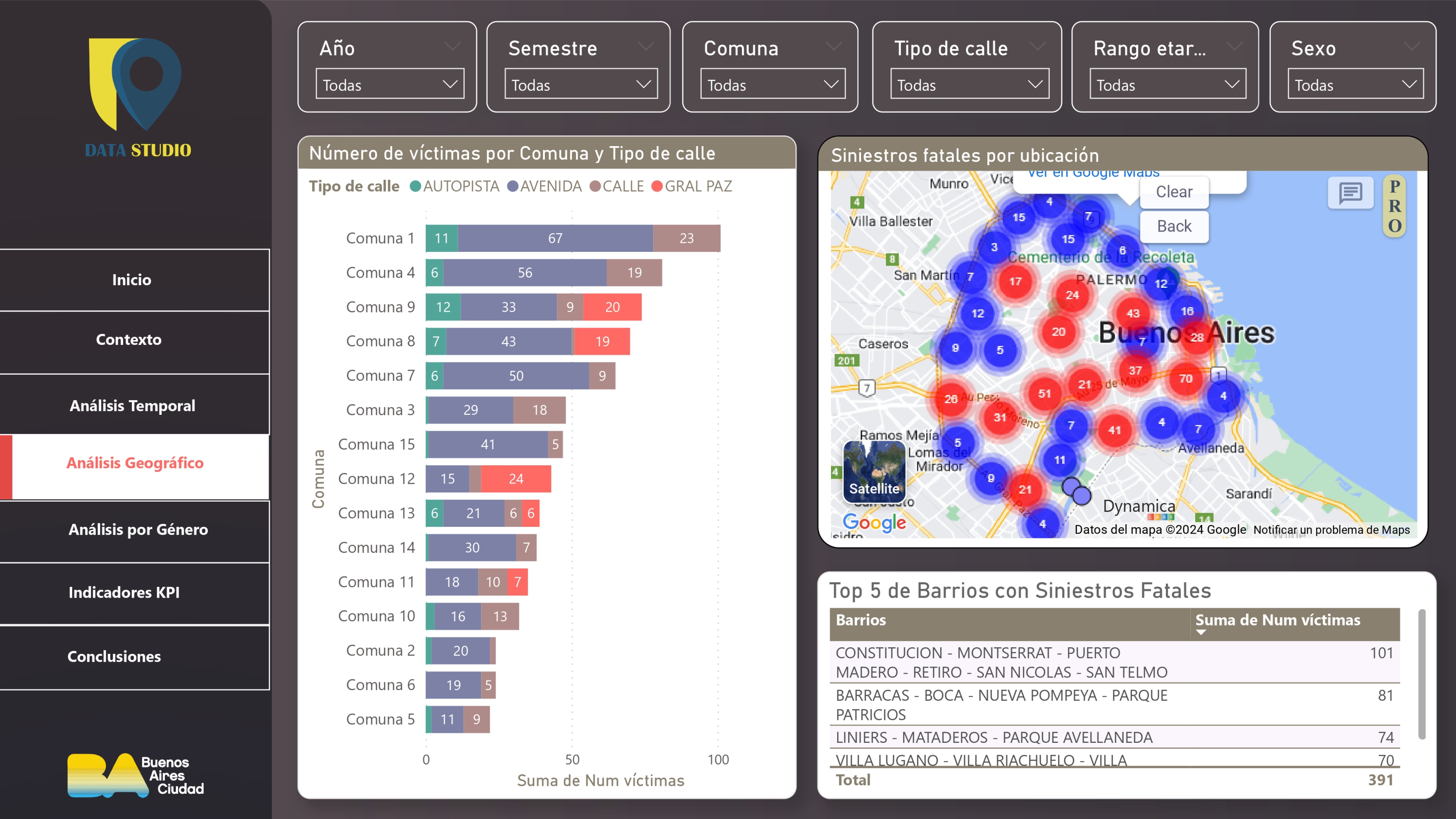This screenshot has height=819, width=1456.
Task: Click the red cluster marker 17
Action: [x=1015, y=281]
